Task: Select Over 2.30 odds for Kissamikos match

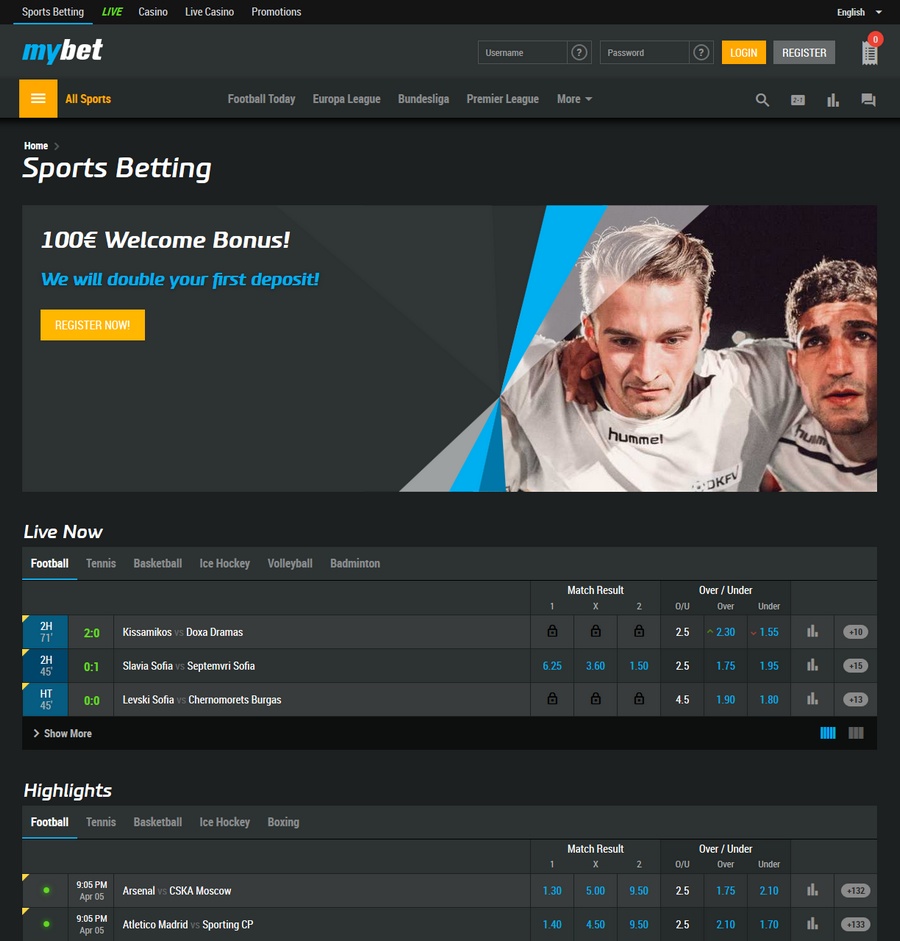Action: click(725, 632)
